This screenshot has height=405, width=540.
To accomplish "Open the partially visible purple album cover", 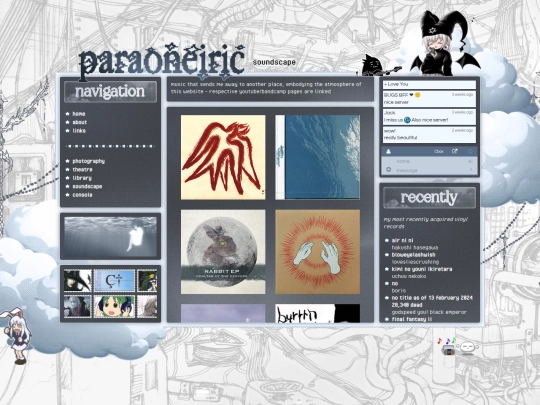I will 223,313.
